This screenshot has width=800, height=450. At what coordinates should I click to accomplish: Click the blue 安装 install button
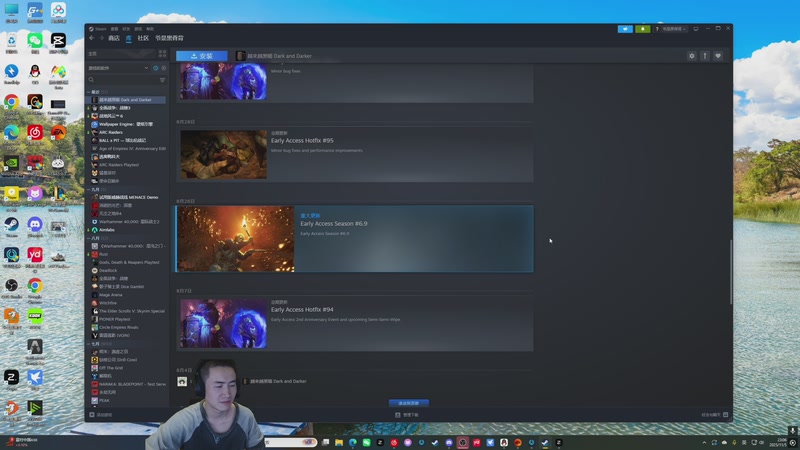[x=202, y=56]
